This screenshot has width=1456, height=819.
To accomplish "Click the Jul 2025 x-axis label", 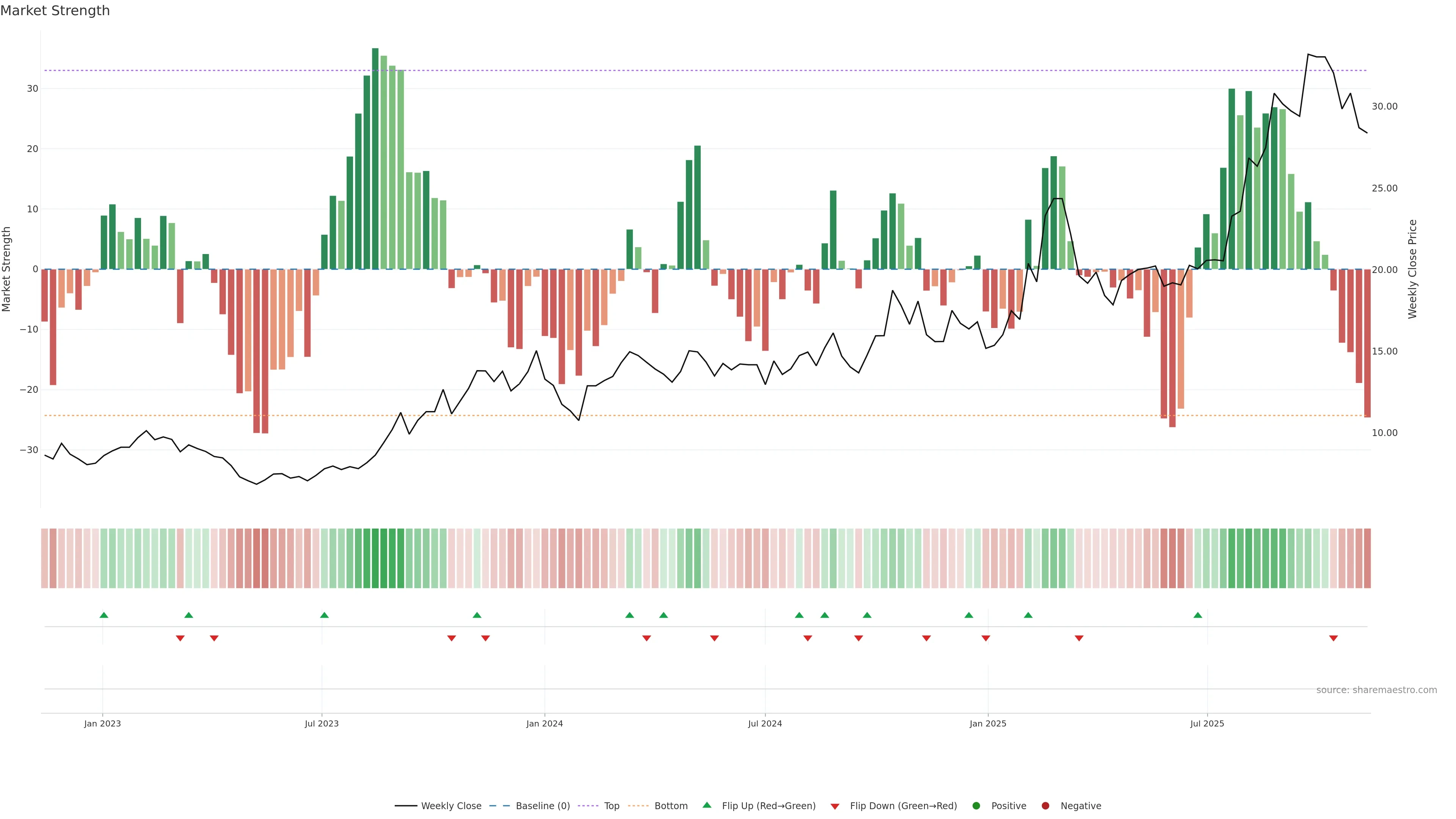I will (1207, 723).
